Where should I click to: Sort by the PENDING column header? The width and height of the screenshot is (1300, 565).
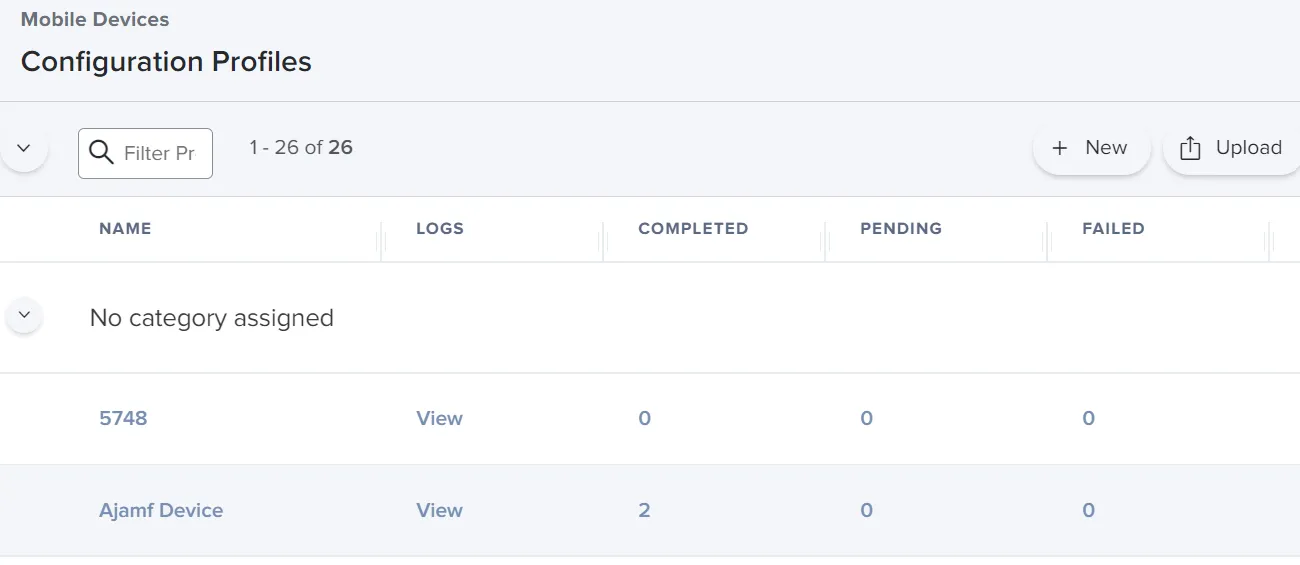pos(901,228)
